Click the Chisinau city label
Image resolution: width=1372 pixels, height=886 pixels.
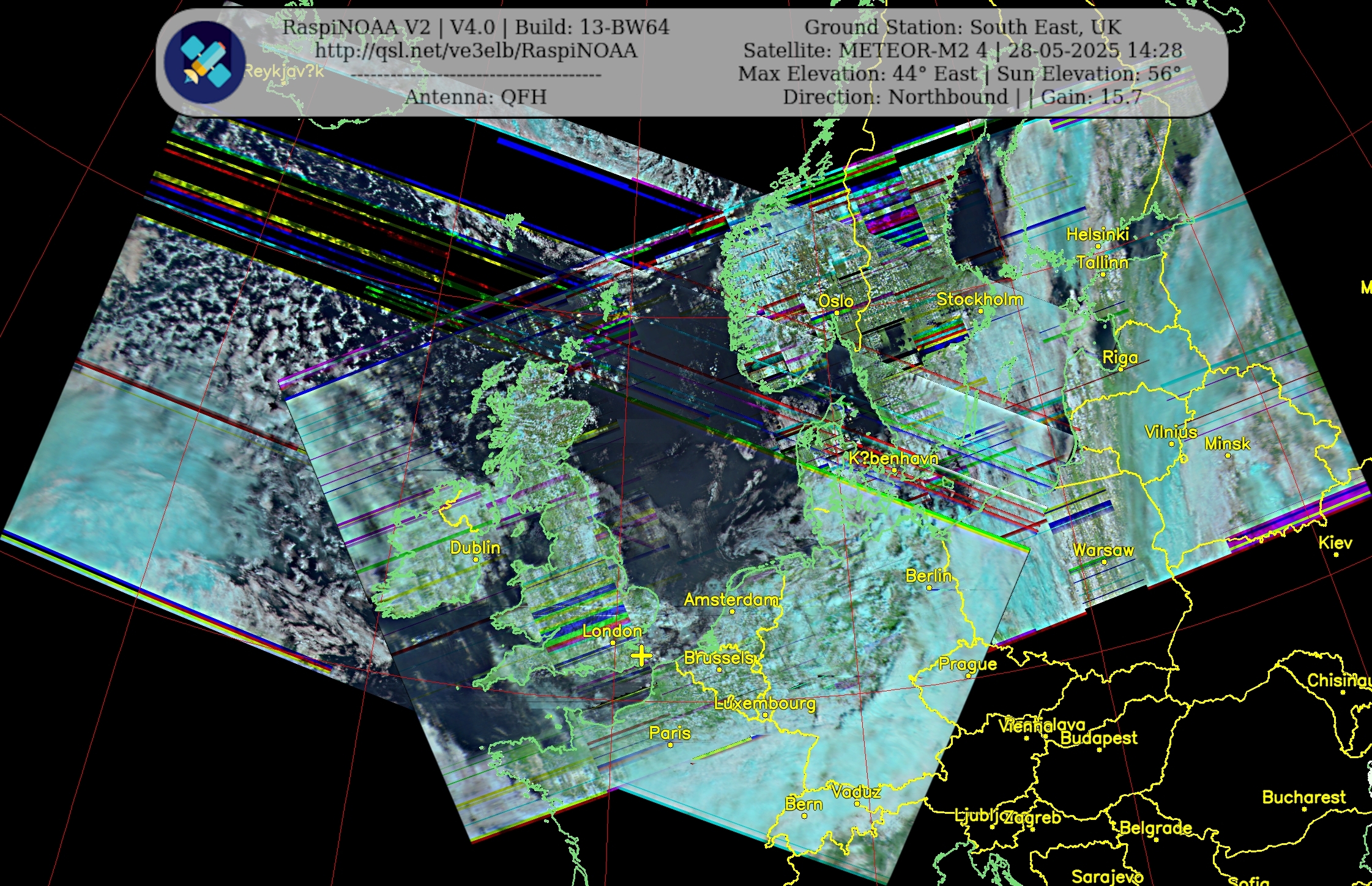[1339, 680]
